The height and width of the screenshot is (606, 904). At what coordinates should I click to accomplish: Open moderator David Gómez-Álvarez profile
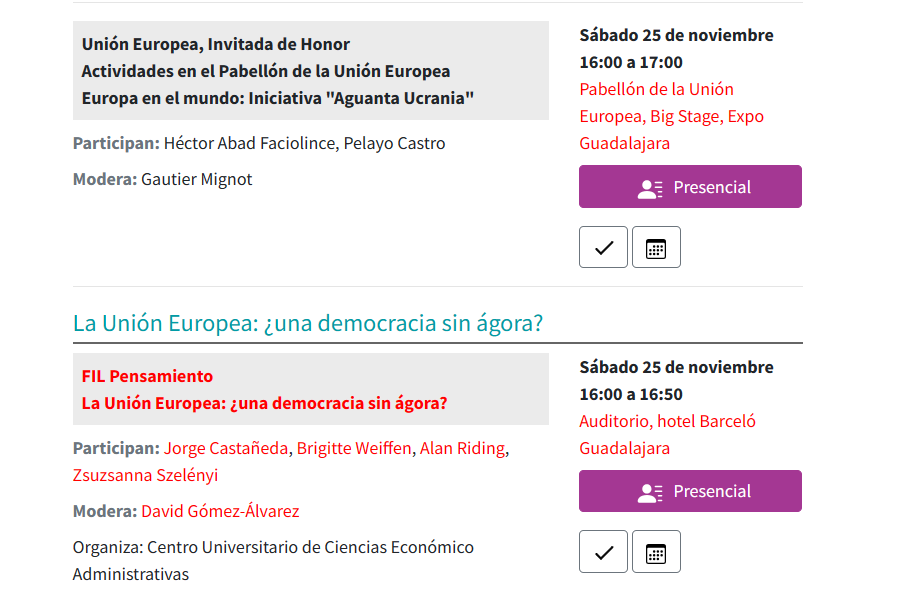coord(220,511)
